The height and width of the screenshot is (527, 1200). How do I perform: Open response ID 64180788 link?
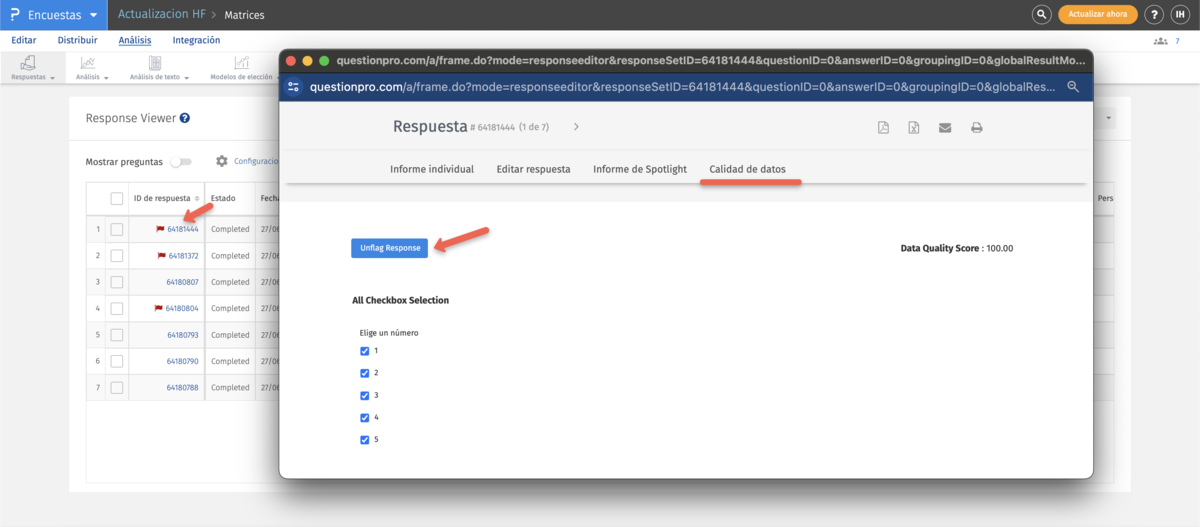click(x=182, y=387)
